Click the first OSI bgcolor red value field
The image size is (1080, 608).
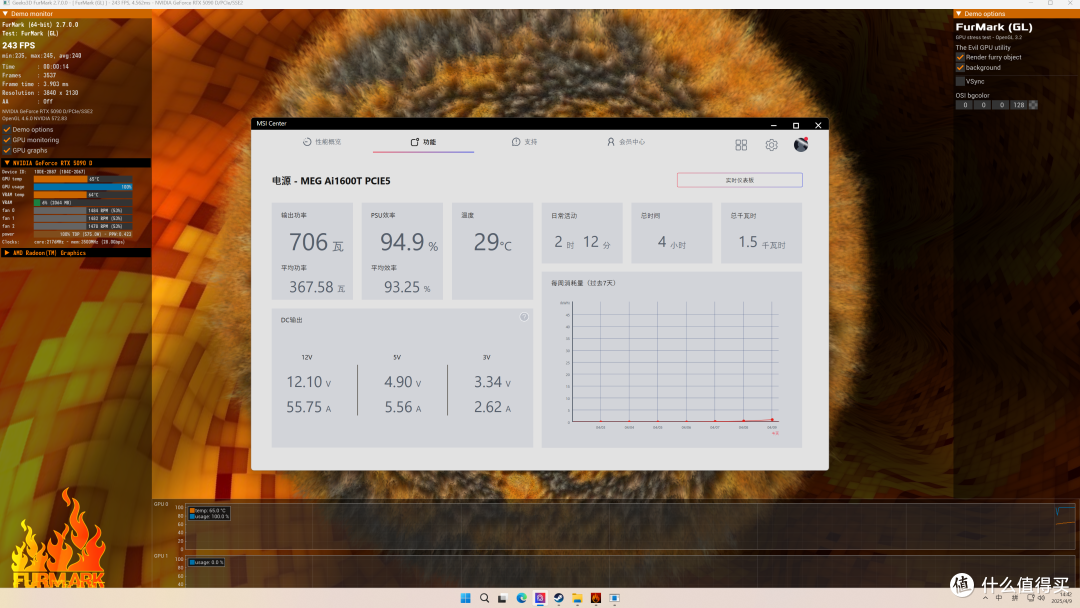965,105
